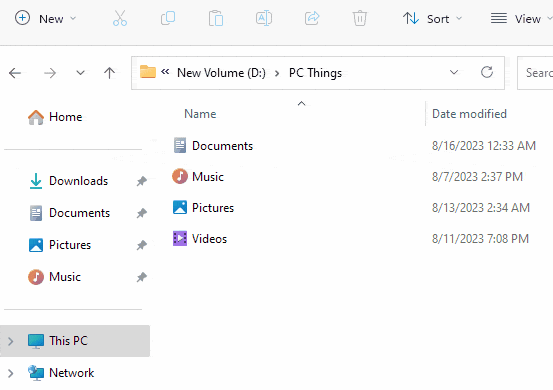Open the New item menu
553x390 pixels.
45,18
